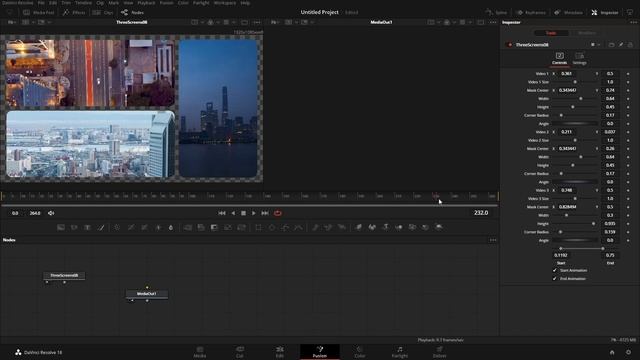Add a Color Corrector node from the toolbar
Screen dimensions: 640x360
pyautogui.click(x=117, y=227)
